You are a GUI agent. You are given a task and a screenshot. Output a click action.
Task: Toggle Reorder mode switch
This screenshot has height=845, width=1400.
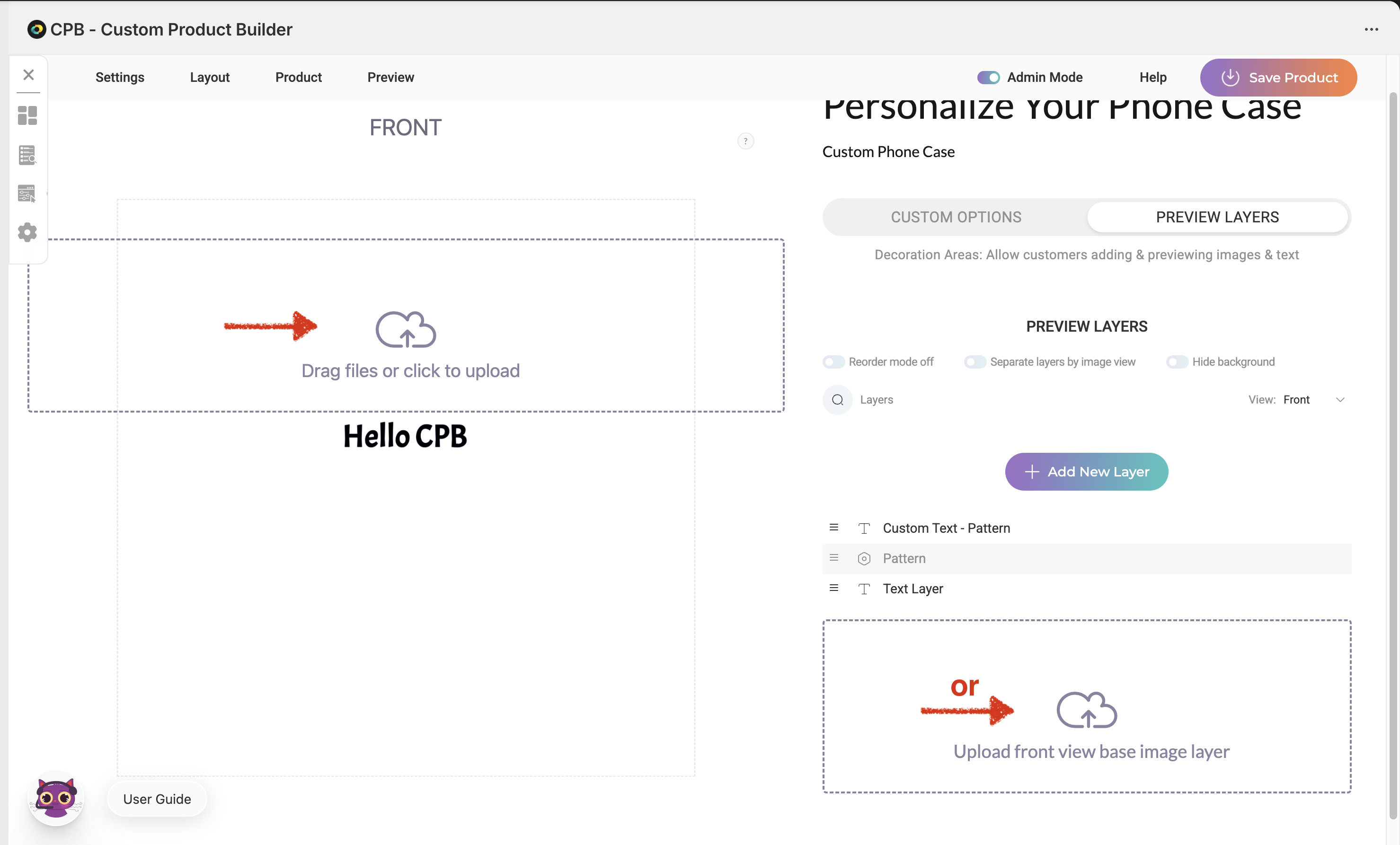[833, 362]
